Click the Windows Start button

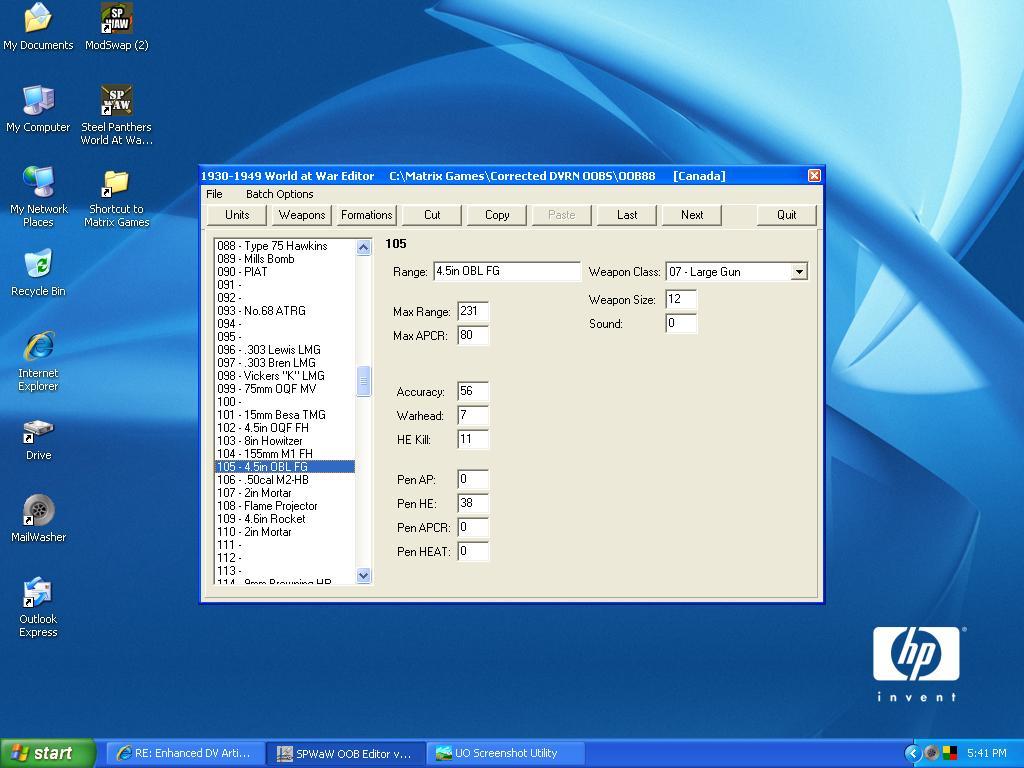point(47,753)
